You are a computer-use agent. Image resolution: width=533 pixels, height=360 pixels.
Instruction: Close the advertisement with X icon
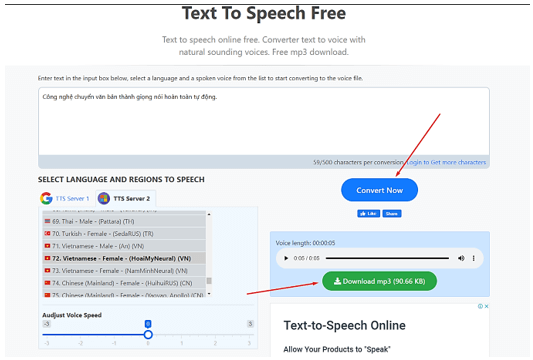point(486,306)
